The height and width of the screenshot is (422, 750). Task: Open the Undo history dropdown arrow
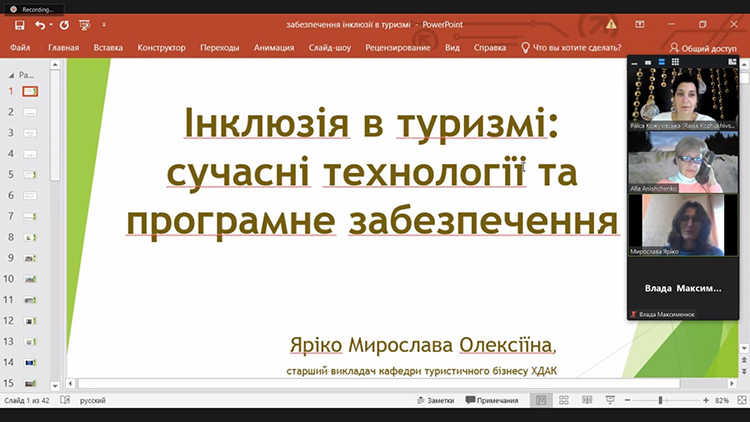[x=51, y=25]
